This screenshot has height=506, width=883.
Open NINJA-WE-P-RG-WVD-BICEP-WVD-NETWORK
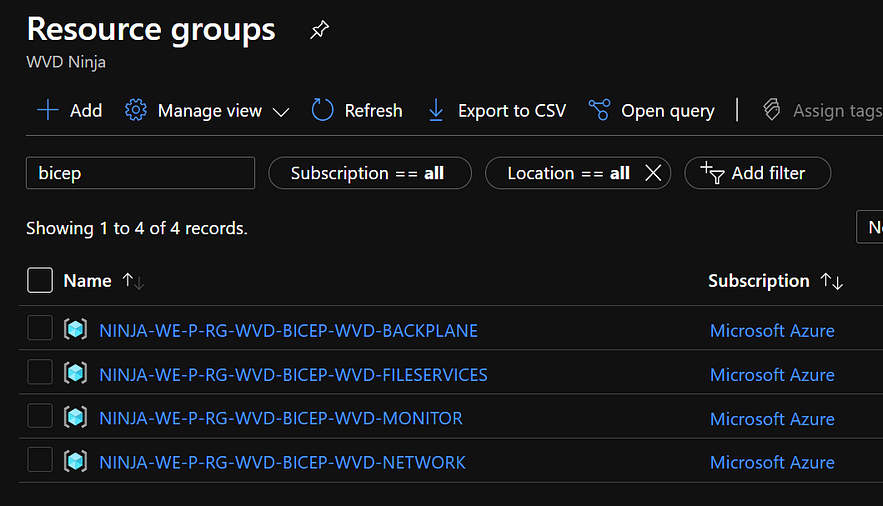pos(283,462)
